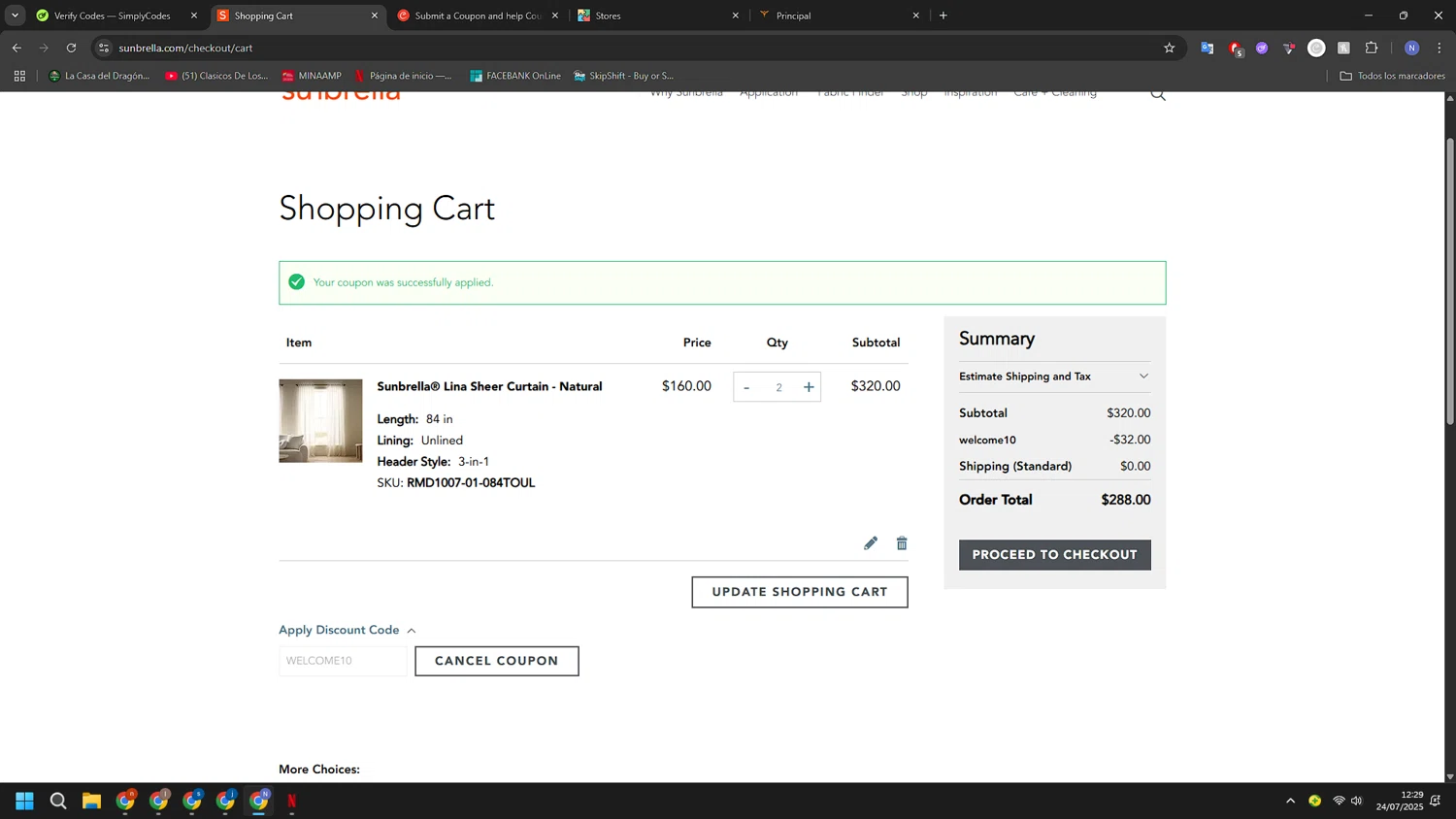Open the Chrome three-dot menu
Viewport: 1456px width, 819px height.
[1439, 48]
